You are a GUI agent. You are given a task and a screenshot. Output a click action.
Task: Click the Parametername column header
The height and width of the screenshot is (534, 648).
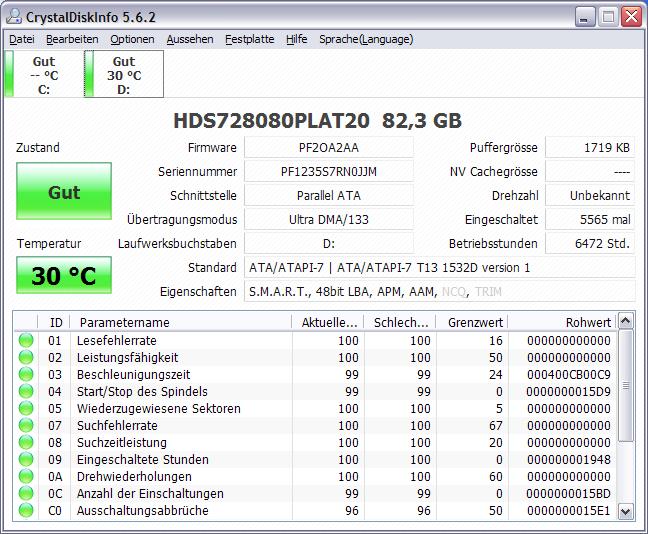coord(181,322)
